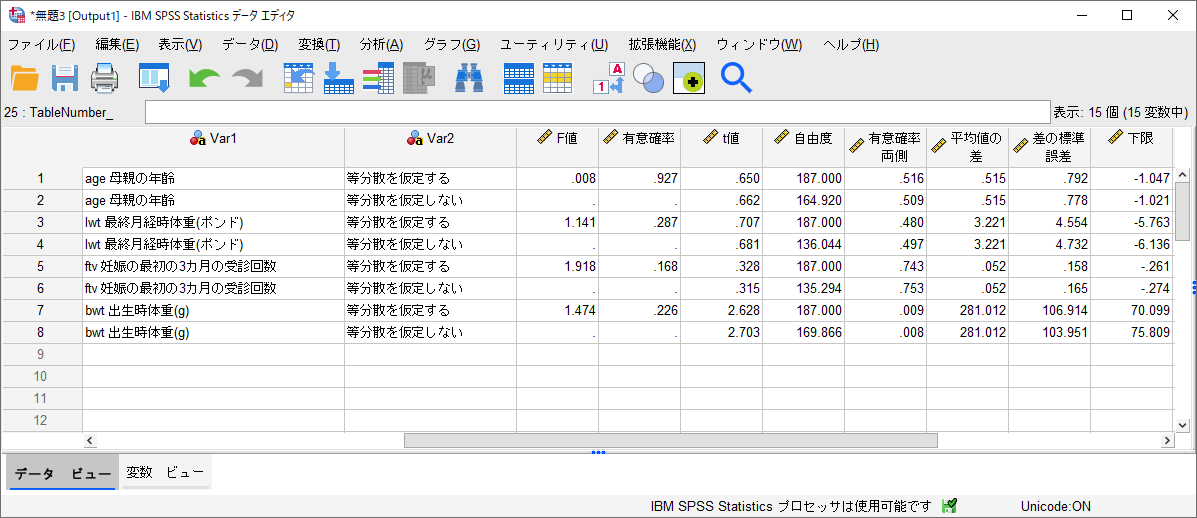Open the 分析(A) menu
This screenshot has width=1197, height=518.
382,45
